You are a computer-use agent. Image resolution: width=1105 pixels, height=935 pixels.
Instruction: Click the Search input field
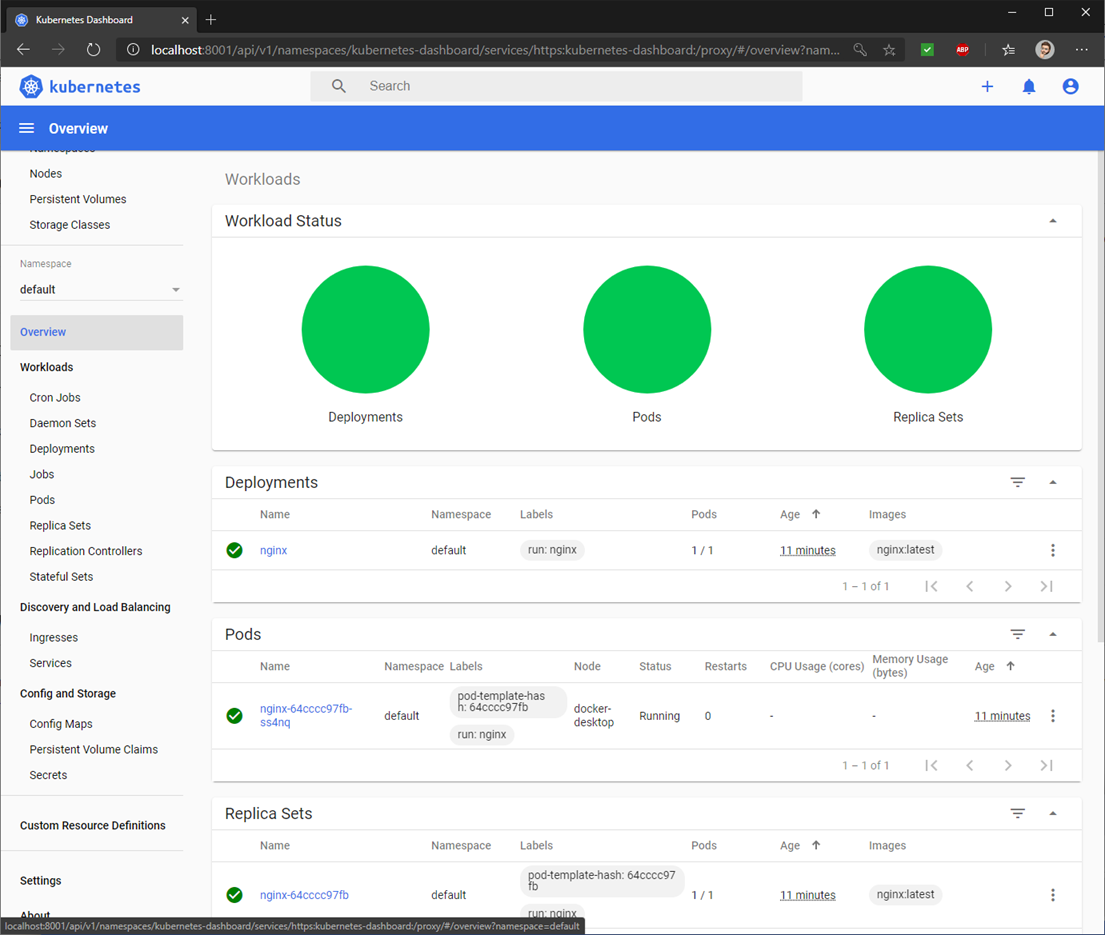tap(556, 86)
